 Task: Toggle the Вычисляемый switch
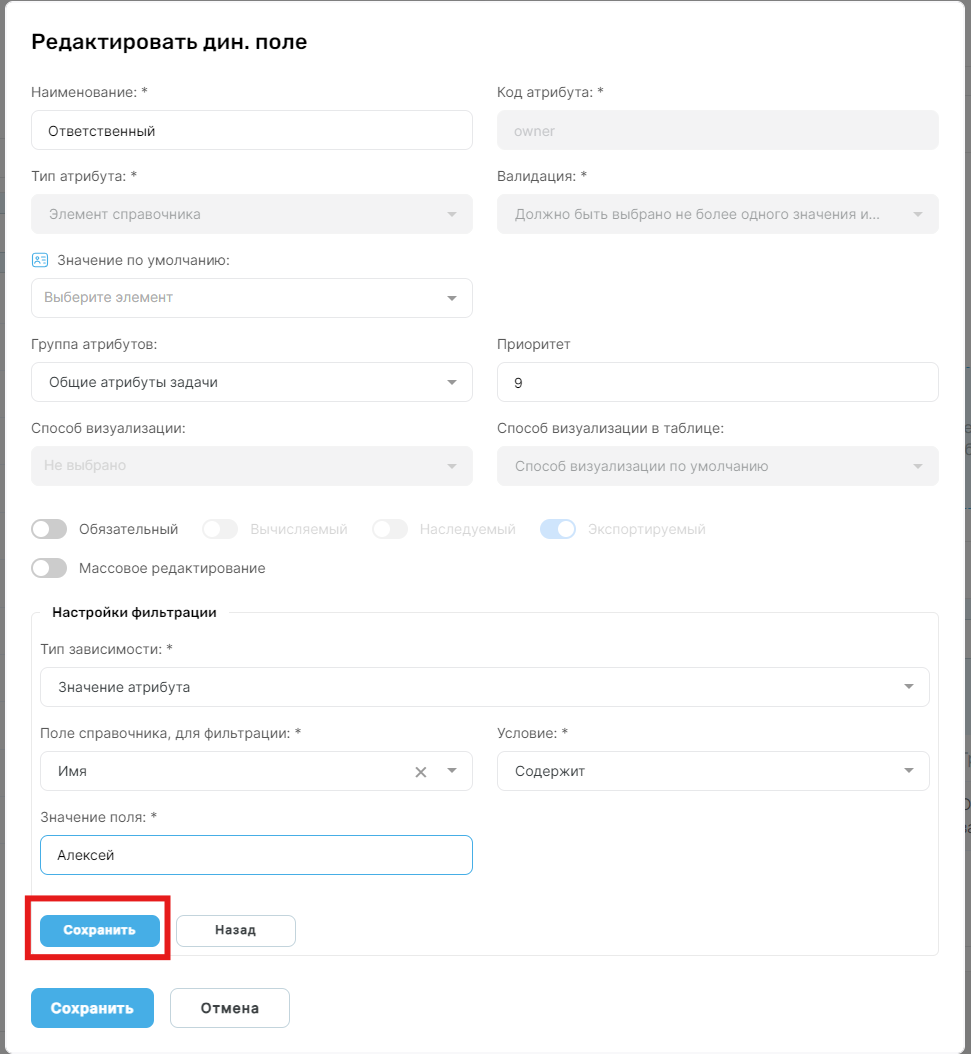pos(220,529)
